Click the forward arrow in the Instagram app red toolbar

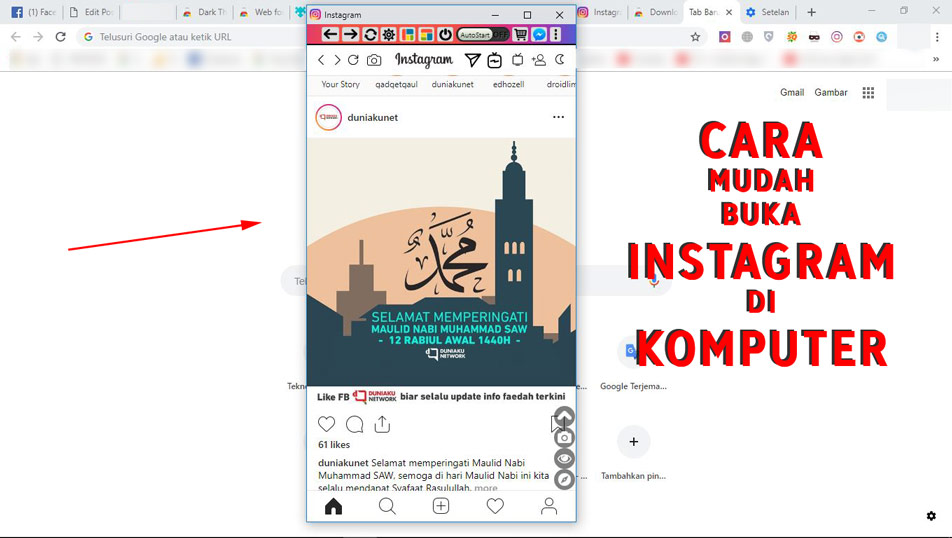coord(350,35)
